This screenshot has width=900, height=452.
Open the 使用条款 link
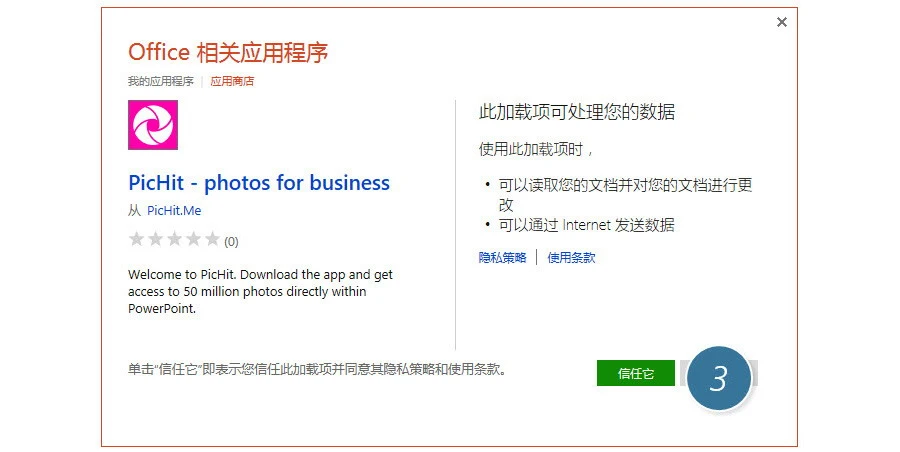pyautogui.click(x=571, y=257)
